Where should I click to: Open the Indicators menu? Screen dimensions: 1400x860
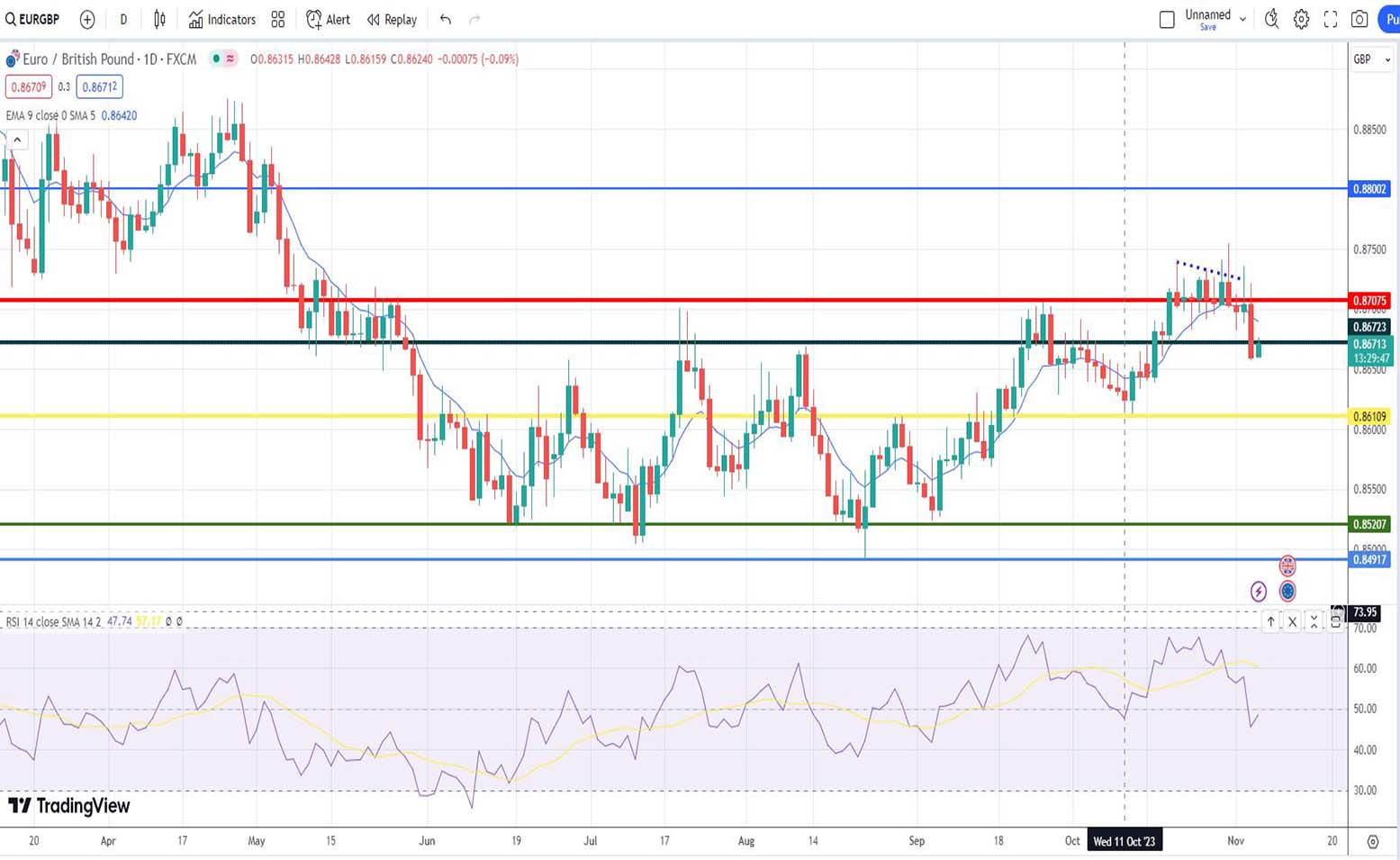pos(221,19)
